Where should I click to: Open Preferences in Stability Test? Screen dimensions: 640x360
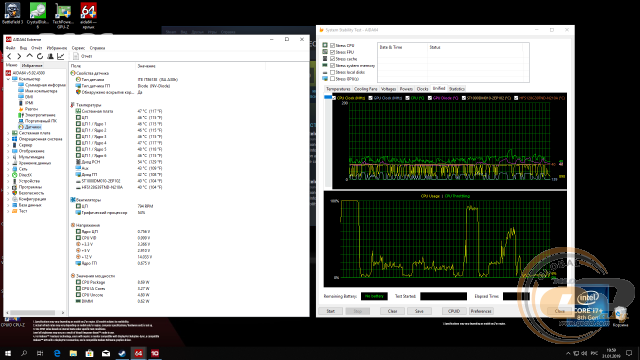click(481, 311)
